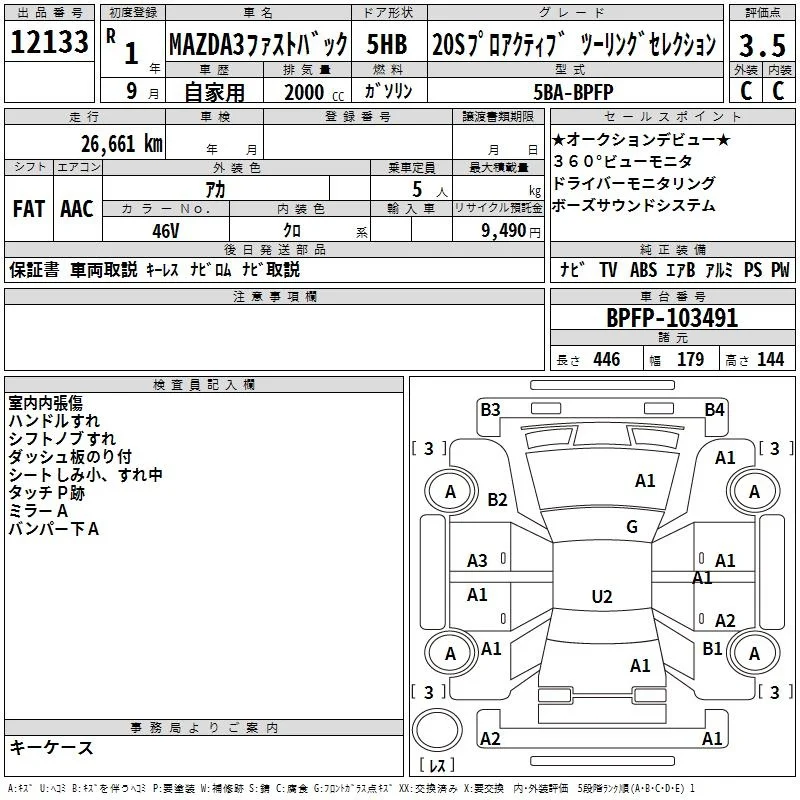Select chassis number BPFP-103491

[x=672, y=318]
